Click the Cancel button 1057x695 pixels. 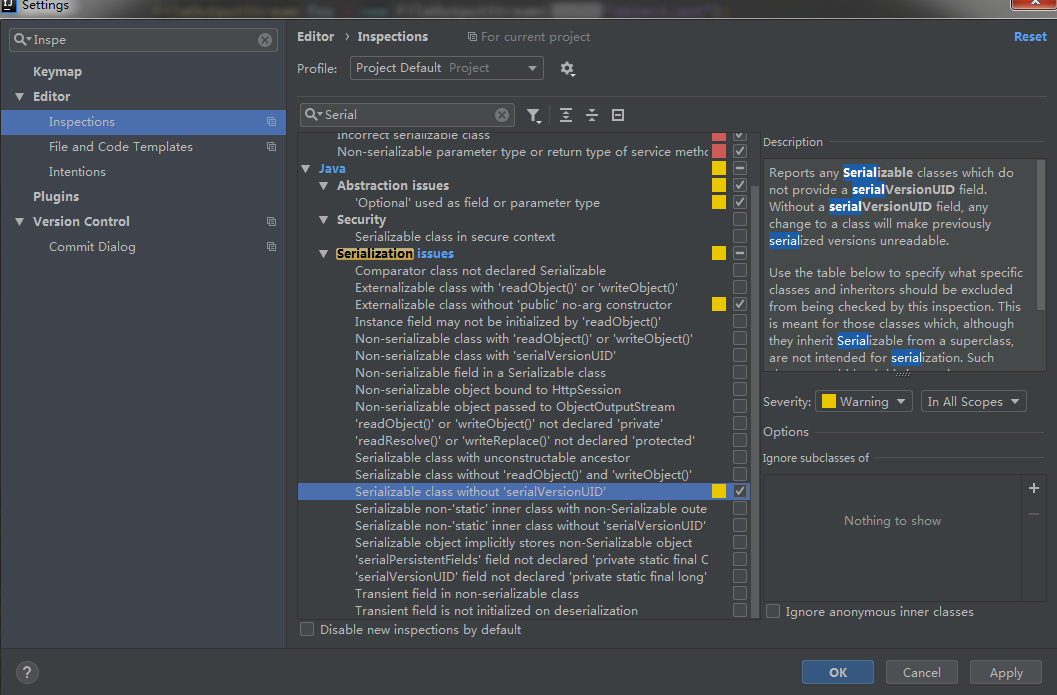(922, 672)
